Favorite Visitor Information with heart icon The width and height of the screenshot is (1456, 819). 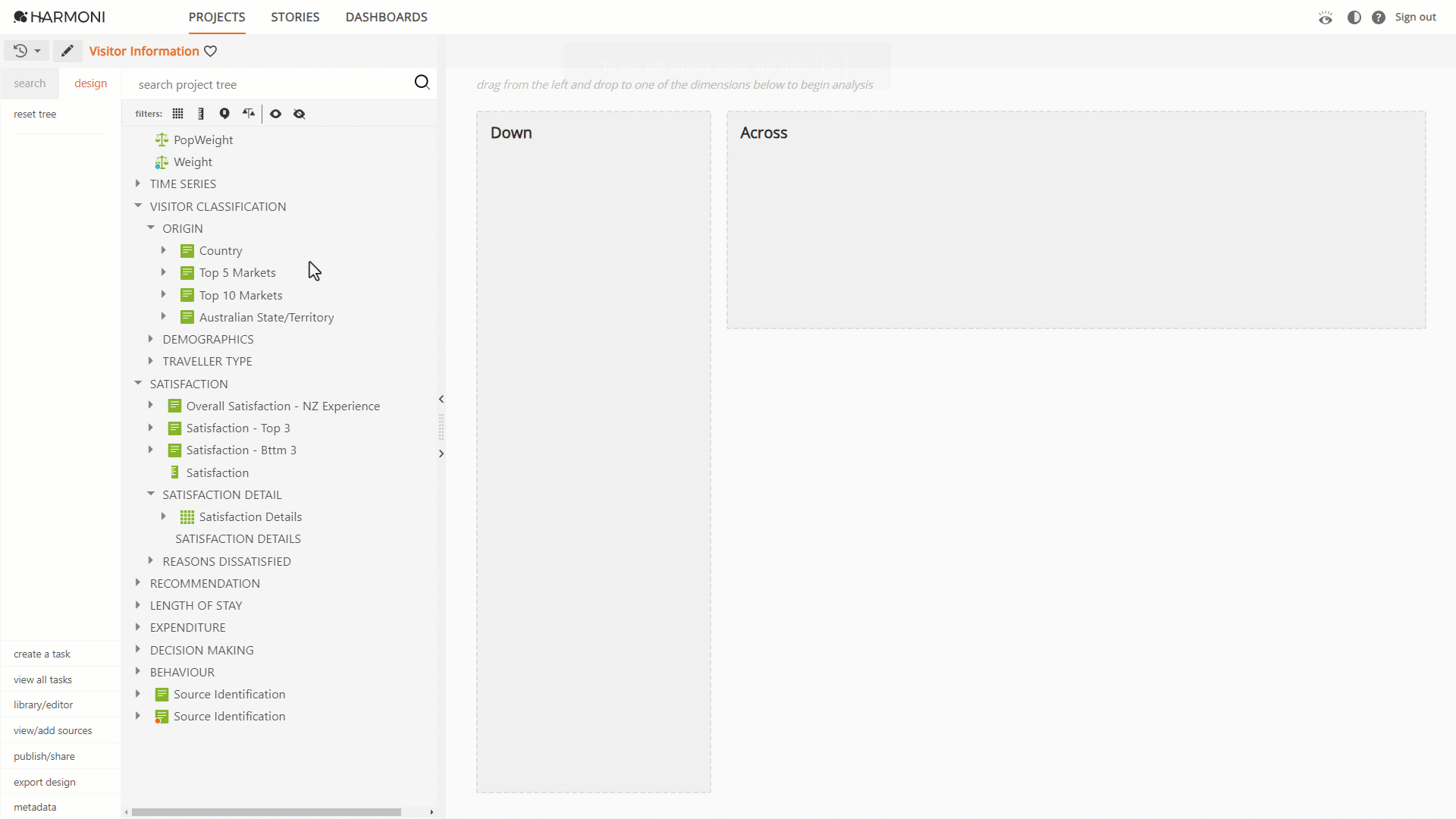211,52
